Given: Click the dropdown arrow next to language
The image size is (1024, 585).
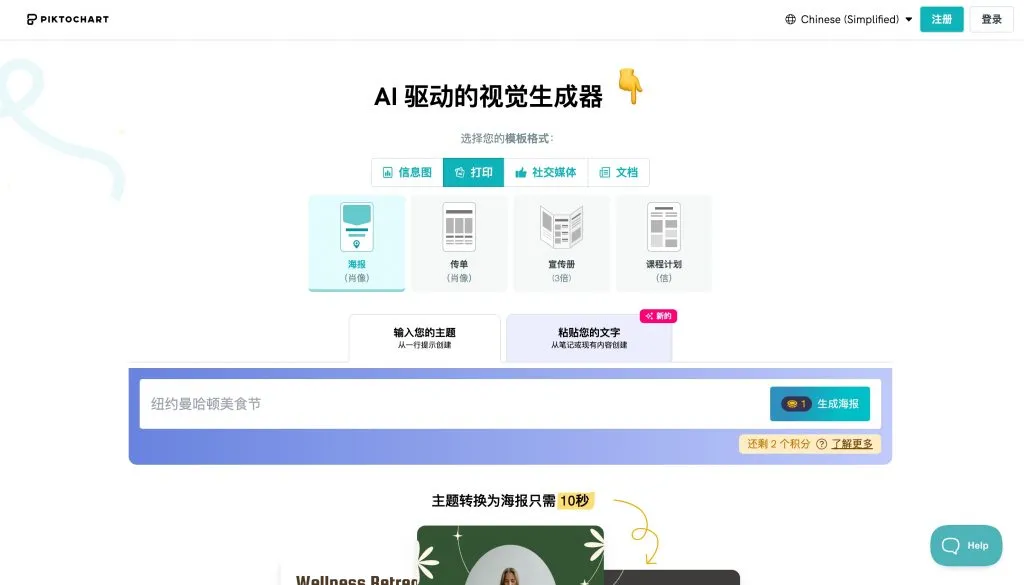Looking at the screenshot, I should pos(908,20).
